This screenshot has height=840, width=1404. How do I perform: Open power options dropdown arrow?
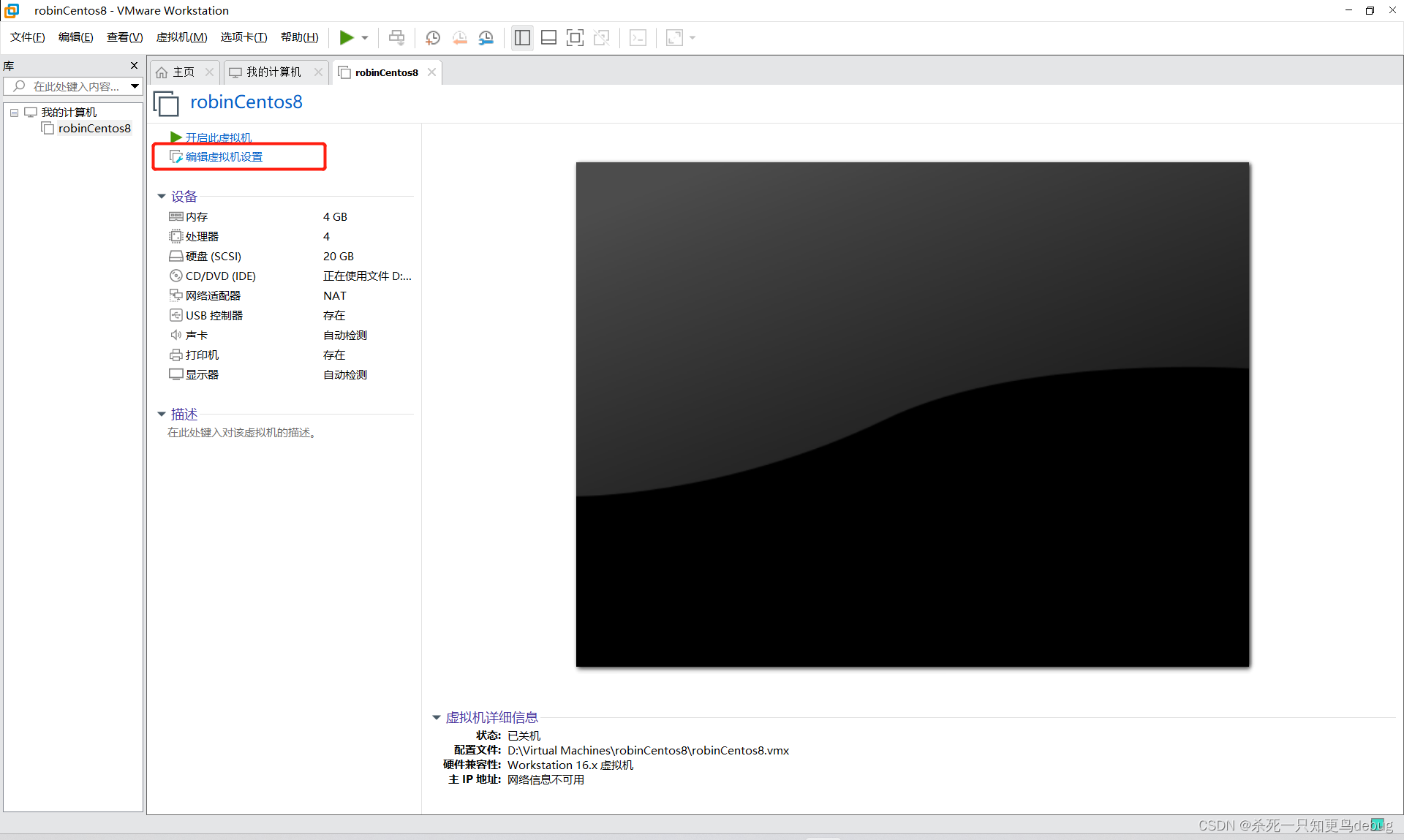(365, 37)
